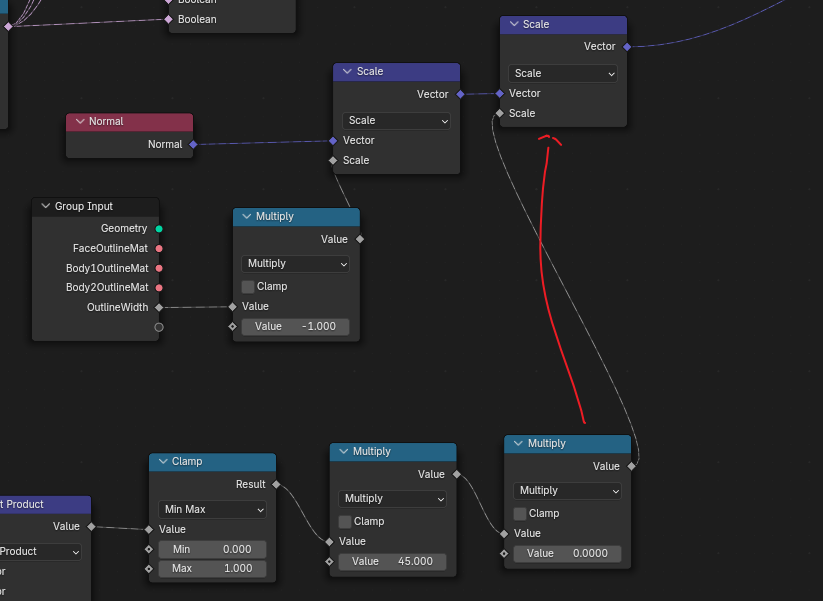This screenshot has height=601, width=823.
Task: Click the Body2OutlineMat output socket
Action: point(159,287)
